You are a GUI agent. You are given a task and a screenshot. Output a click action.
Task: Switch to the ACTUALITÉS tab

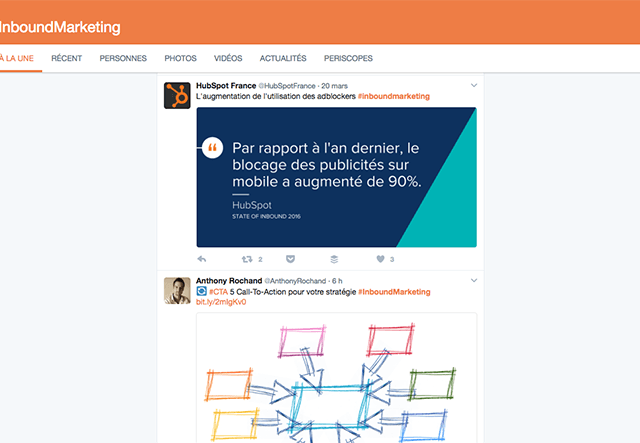pos(283,58)
